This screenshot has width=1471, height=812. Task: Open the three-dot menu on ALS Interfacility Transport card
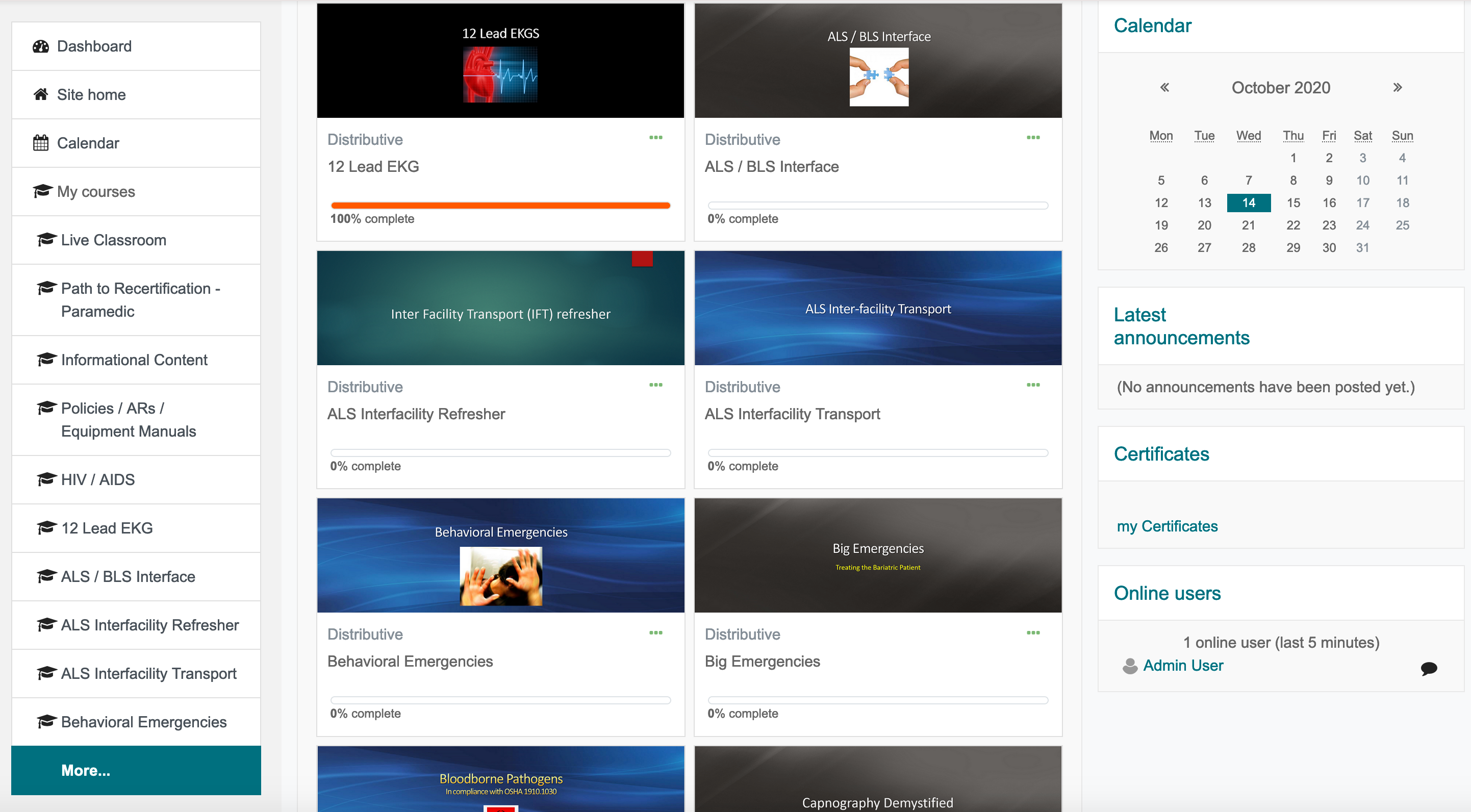[x=1033, y=385]
